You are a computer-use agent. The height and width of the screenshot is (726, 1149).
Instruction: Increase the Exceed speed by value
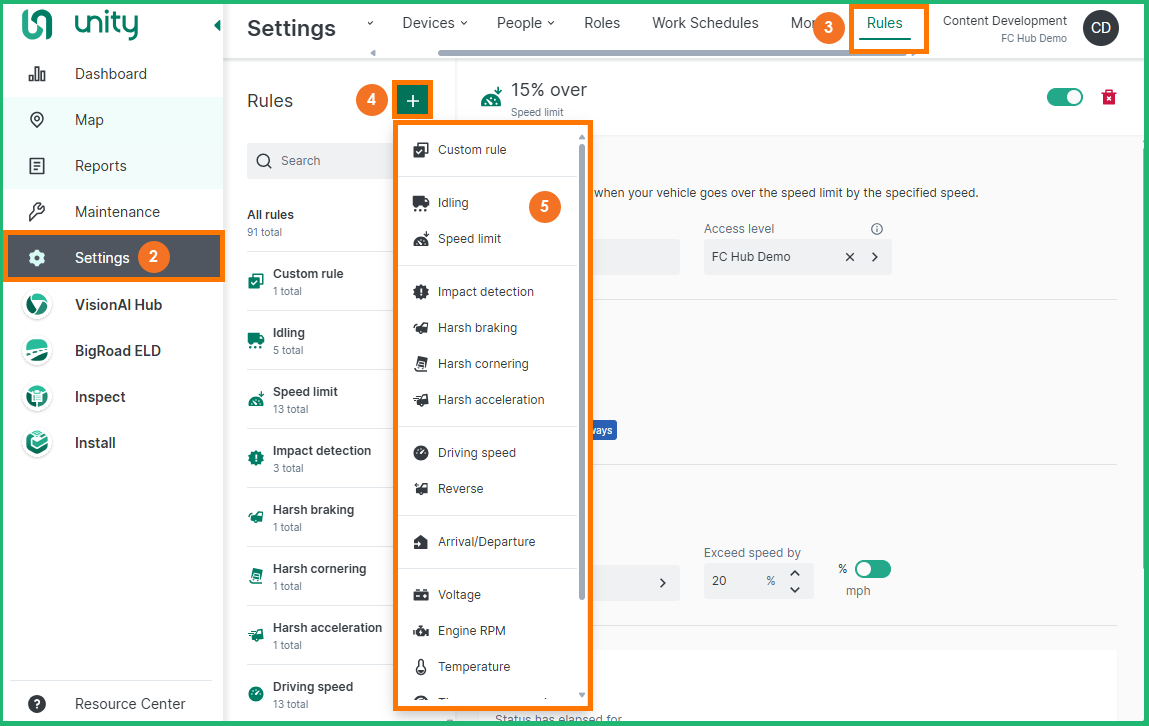(795, 573)
